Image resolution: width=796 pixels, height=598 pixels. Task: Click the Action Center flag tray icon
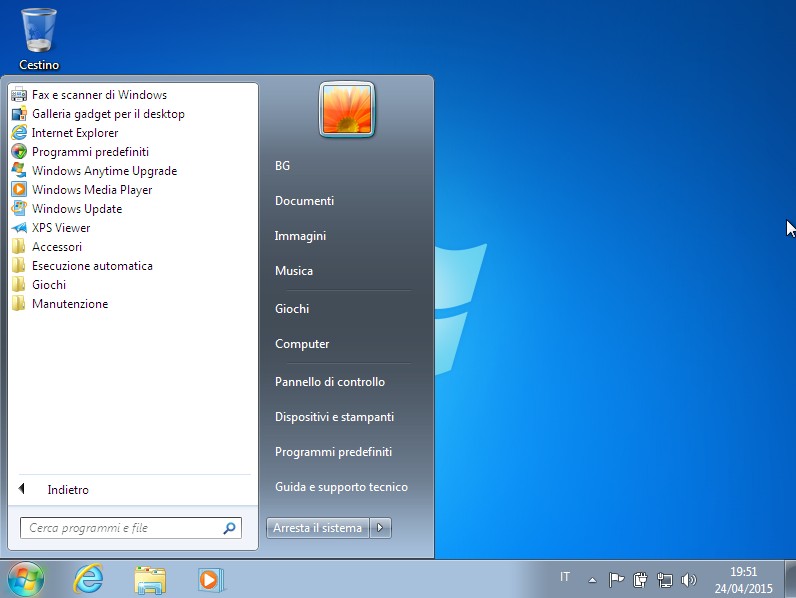(x=616, y=579)
